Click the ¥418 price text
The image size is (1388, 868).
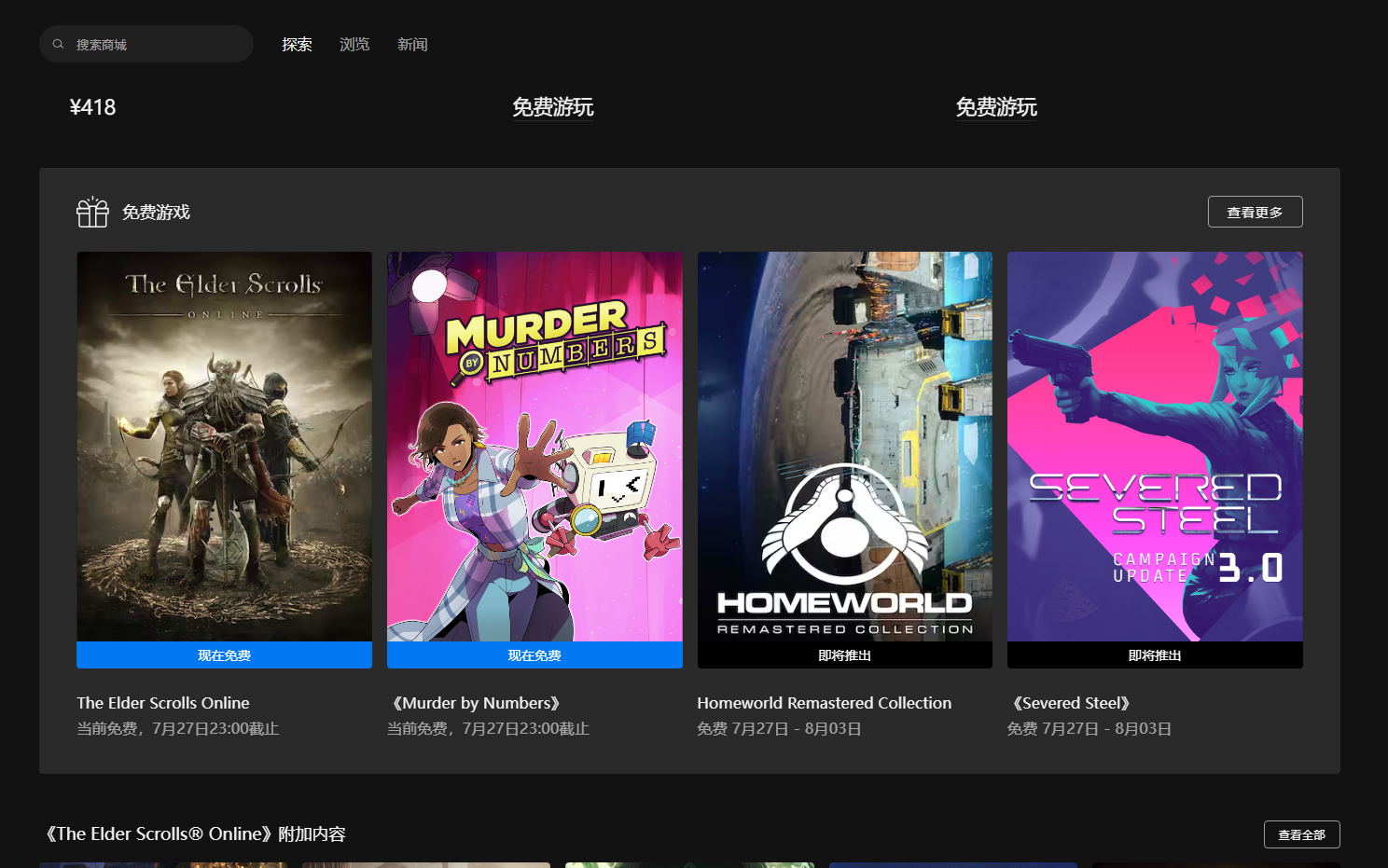pos(92,107)
